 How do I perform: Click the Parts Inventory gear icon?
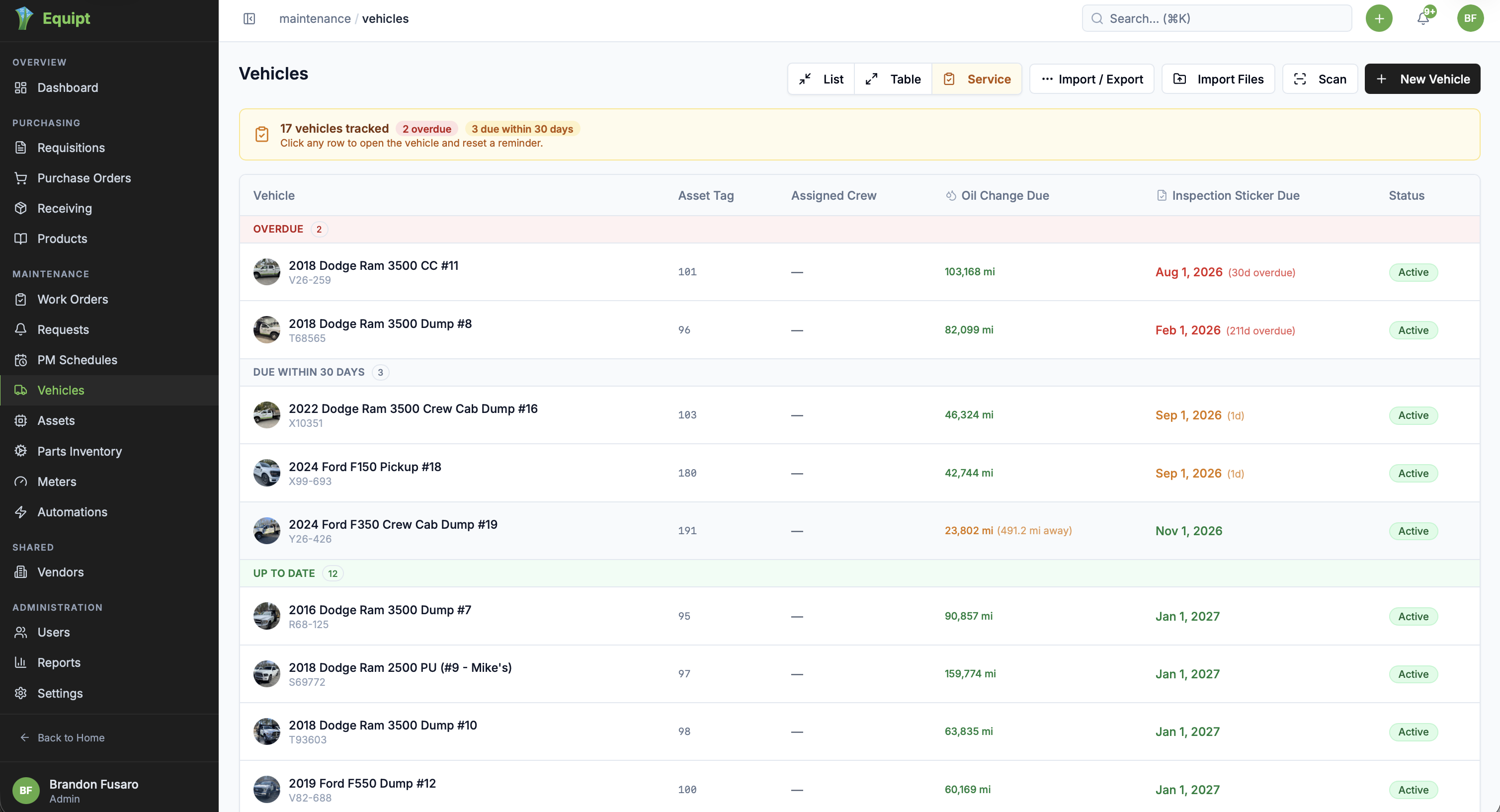pyautogui.click(x=21, y=451)
